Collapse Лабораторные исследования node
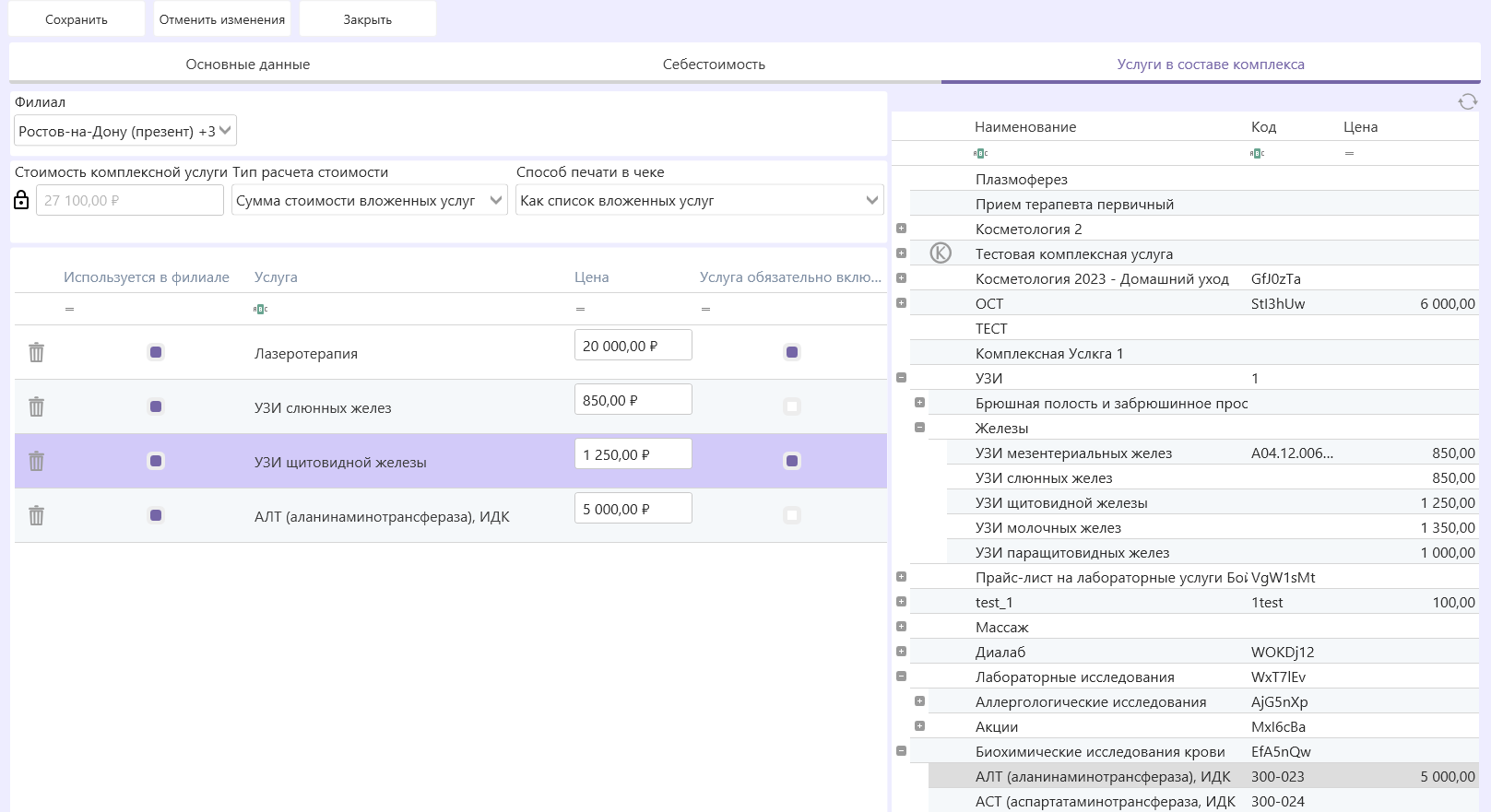This screenshot has height=812, width=1491. pyautogui.click(x=902, y=676)
